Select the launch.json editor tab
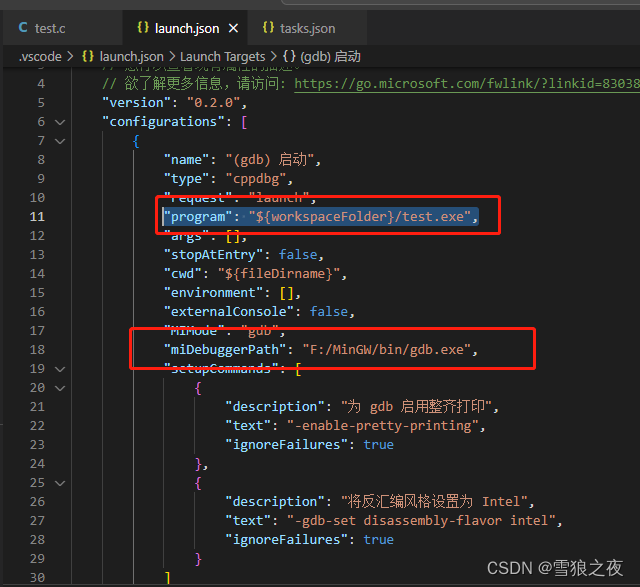Screen dimensions: 640x587 [184, 28]
